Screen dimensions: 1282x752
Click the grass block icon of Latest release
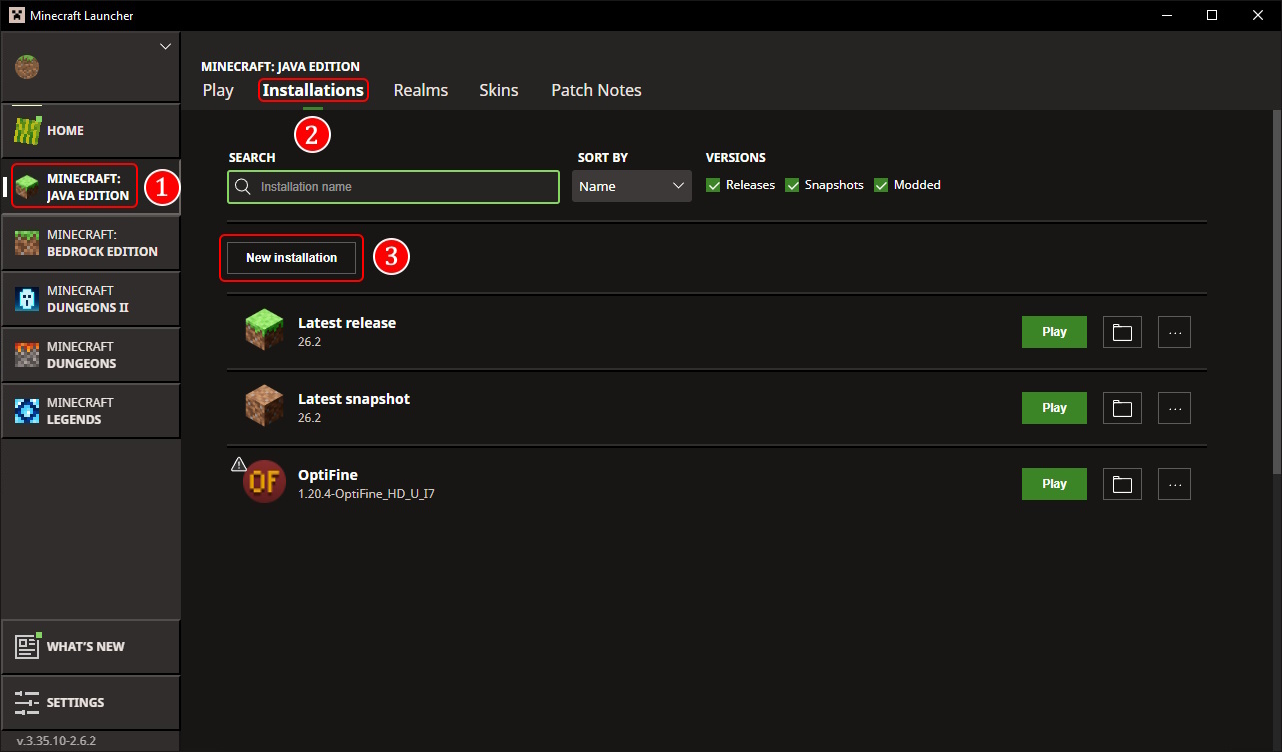tap(264, 331)
